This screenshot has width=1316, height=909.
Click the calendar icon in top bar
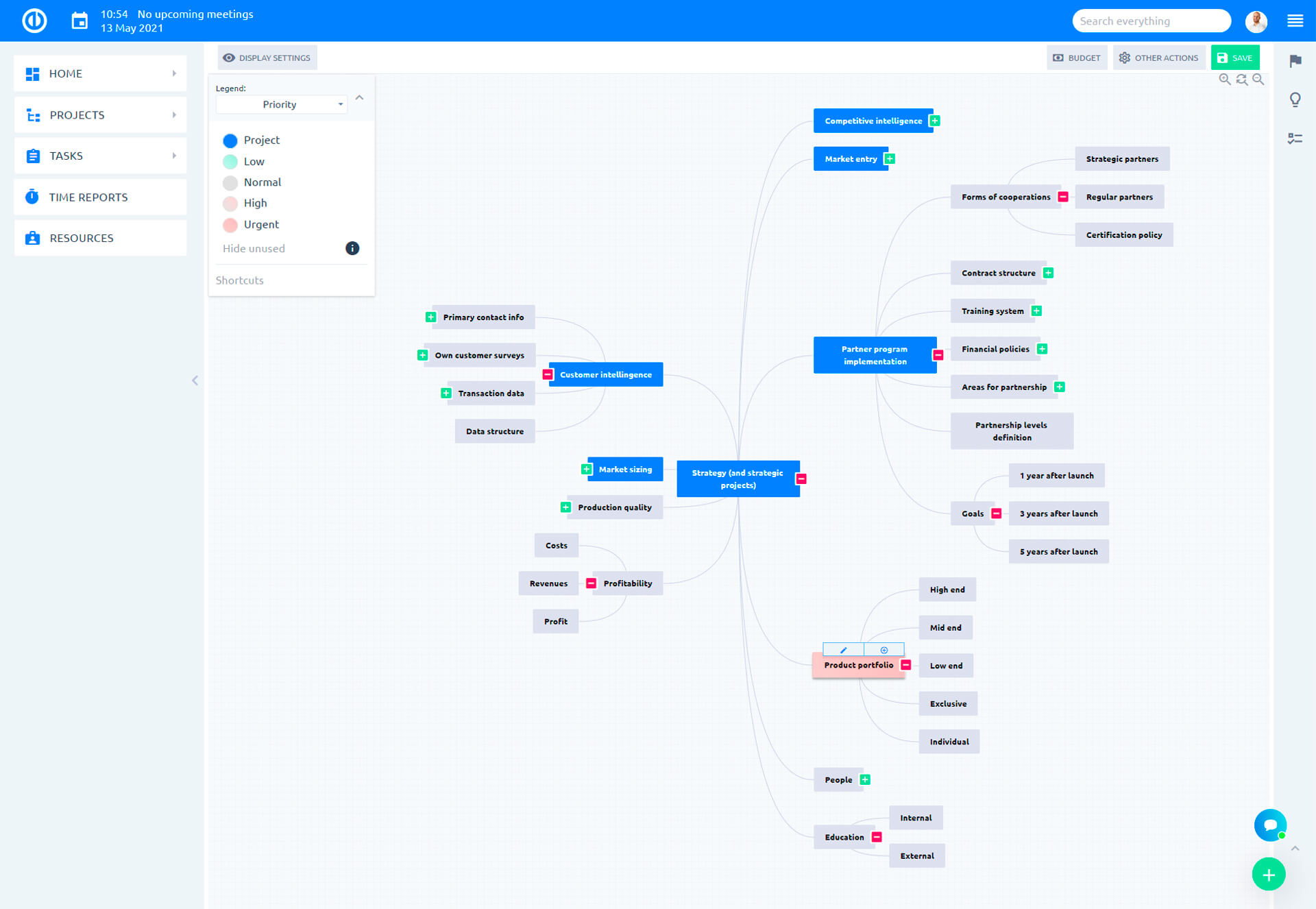click(x=80, y=21)
